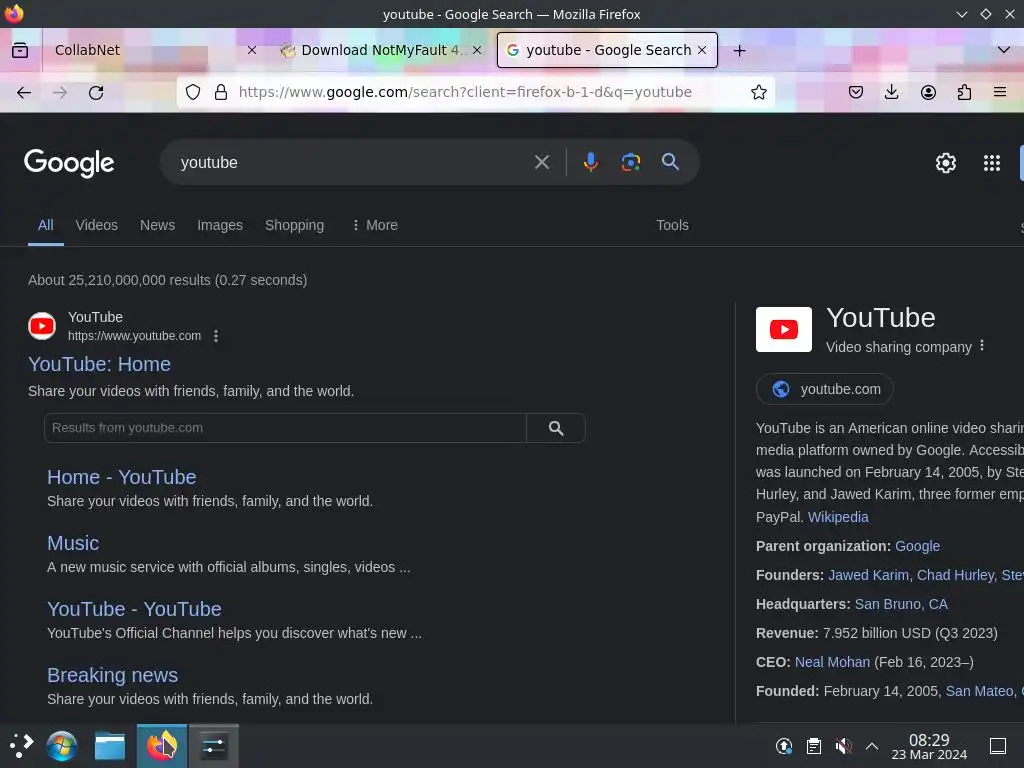Bookmark this page with the star
The image size is (1024, 768).
(x=758, y=92)
